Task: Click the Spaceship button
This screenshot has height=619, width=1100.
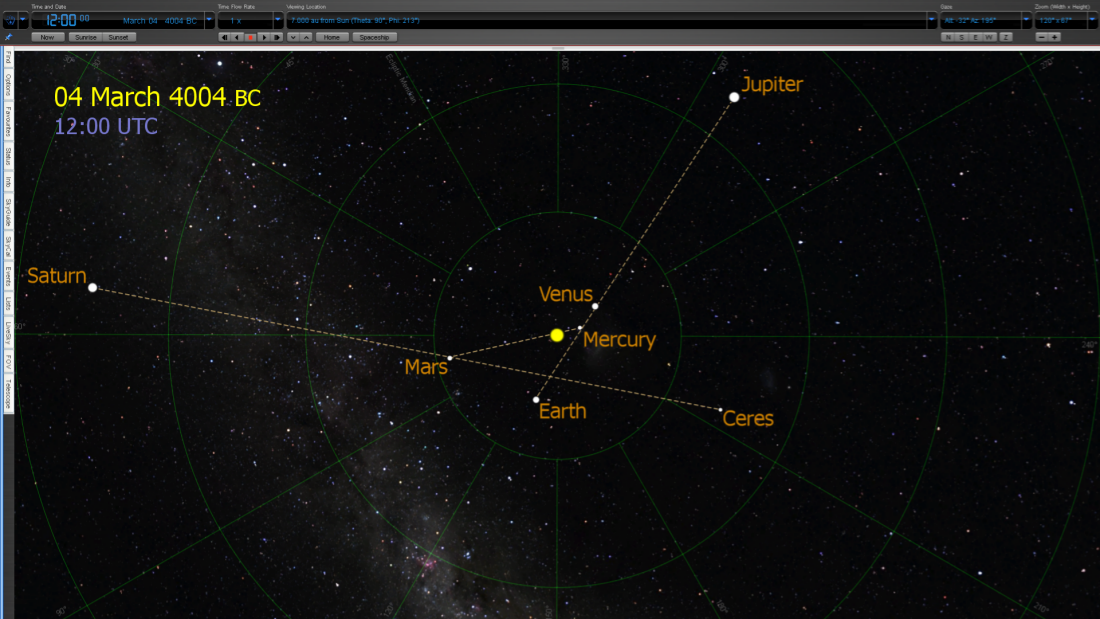Action: click(x=375, y=37)
